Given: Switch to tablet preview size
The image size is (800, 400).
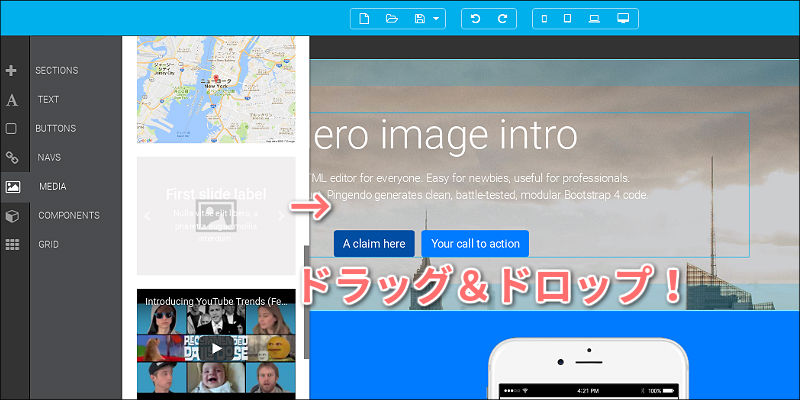Looking at the screenshot, I should pos(567,19).
